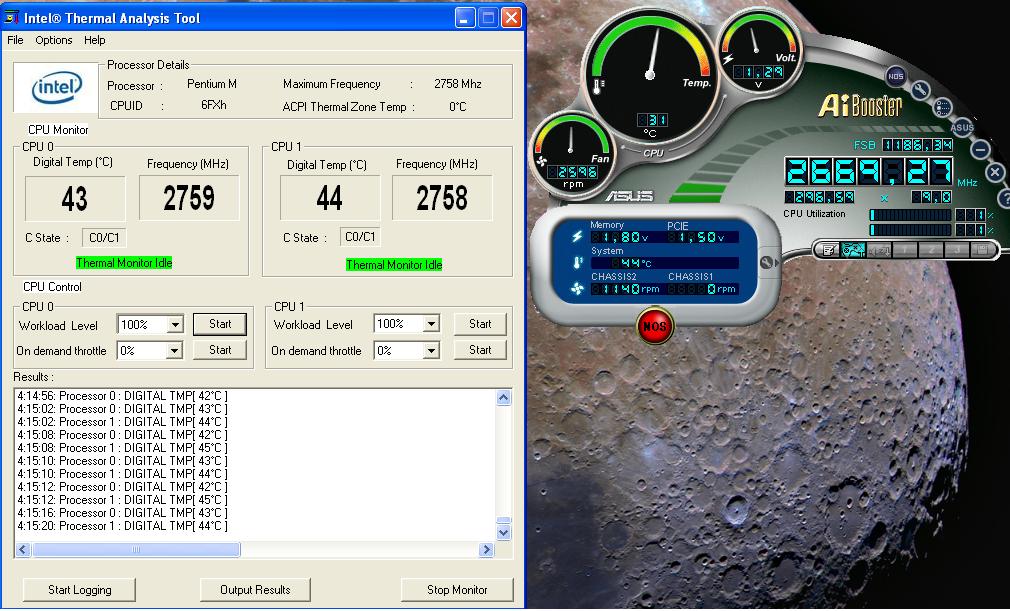Open the Options menu
Viewport: 1010px width, 611px height.
53,40
